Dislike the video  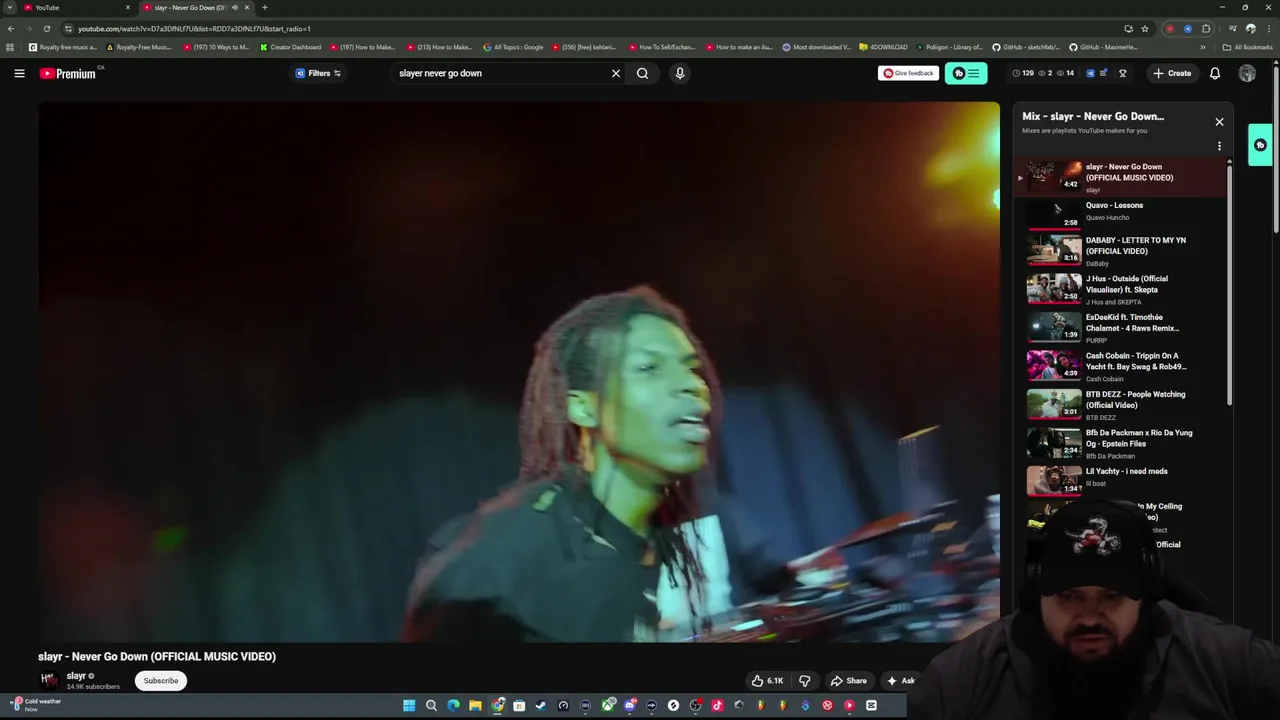[x=804, y=680]
